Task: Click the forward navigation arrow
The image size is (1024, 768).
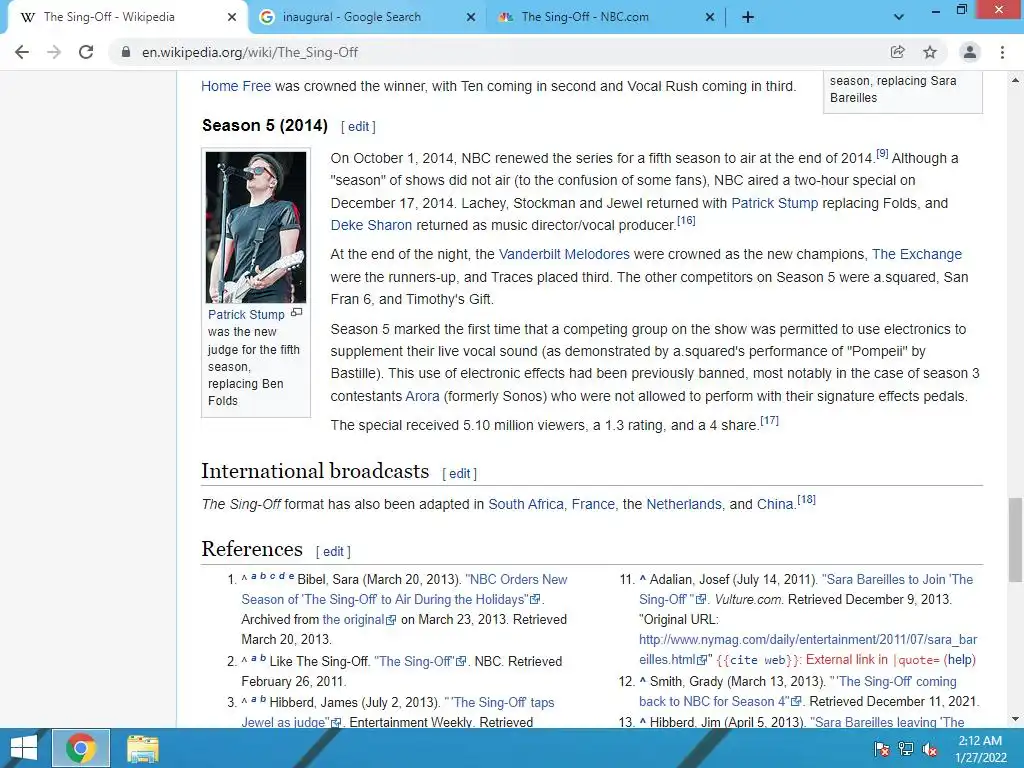Action: pyautogui.click(x=54, y=52)
